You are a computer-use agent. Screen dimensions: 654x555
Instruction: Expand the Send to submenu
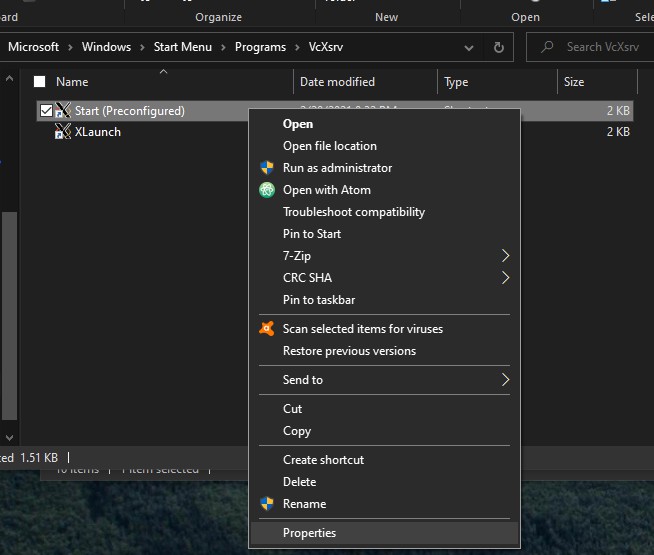[506, 379]
